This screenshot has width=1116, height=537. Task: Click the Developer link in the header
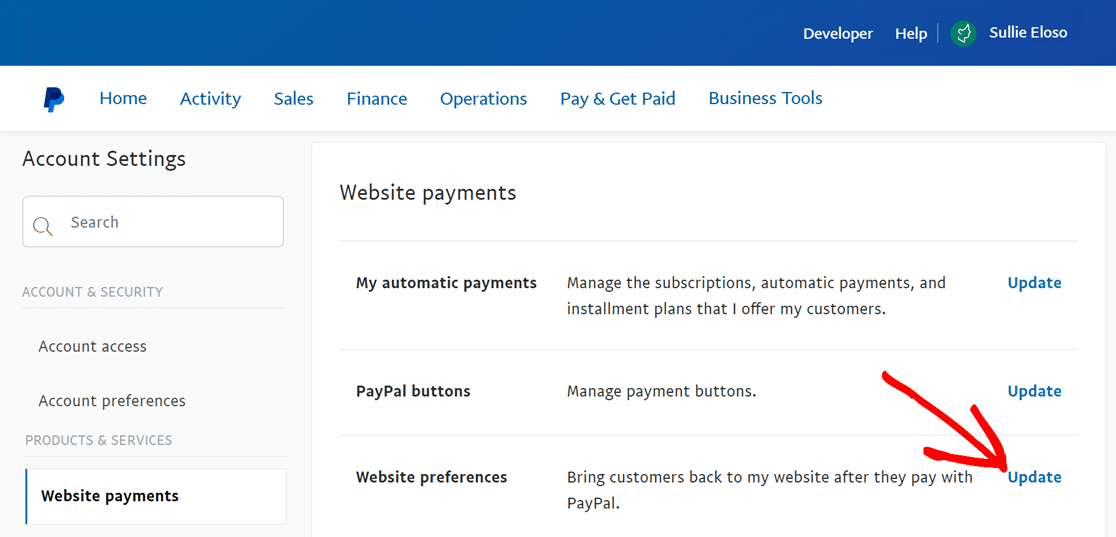click(x=838, y=33)
